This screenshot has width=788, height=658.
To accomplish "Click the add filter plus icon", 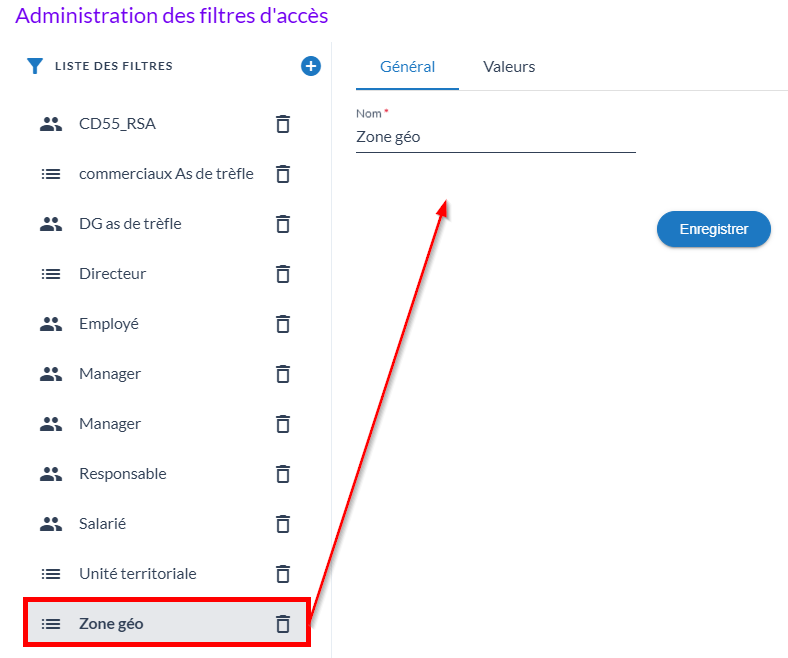I will (311, 66).
